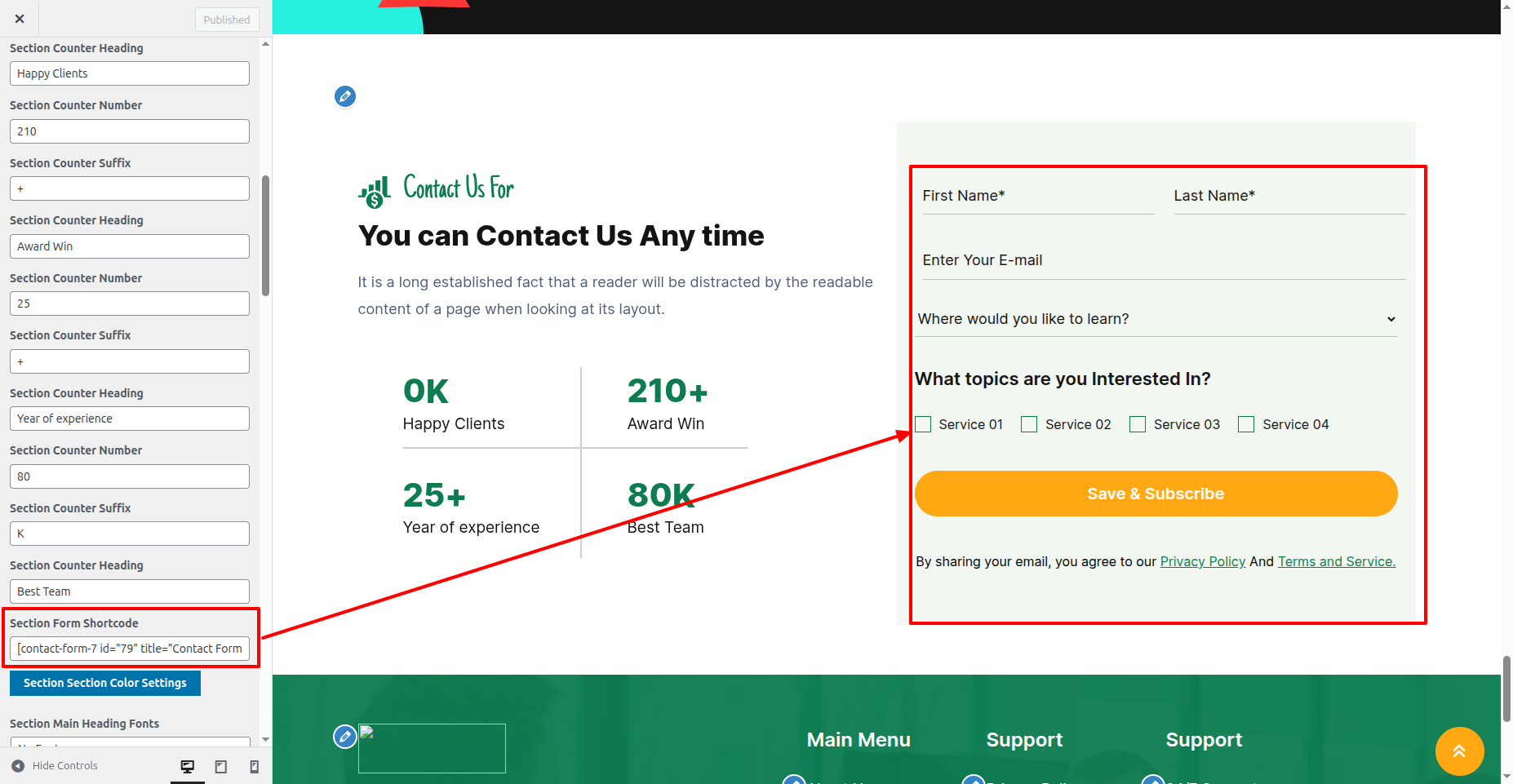The image size is (1513, 784).
Task: Switch to mobile preview mode
Action: point(255,766)
